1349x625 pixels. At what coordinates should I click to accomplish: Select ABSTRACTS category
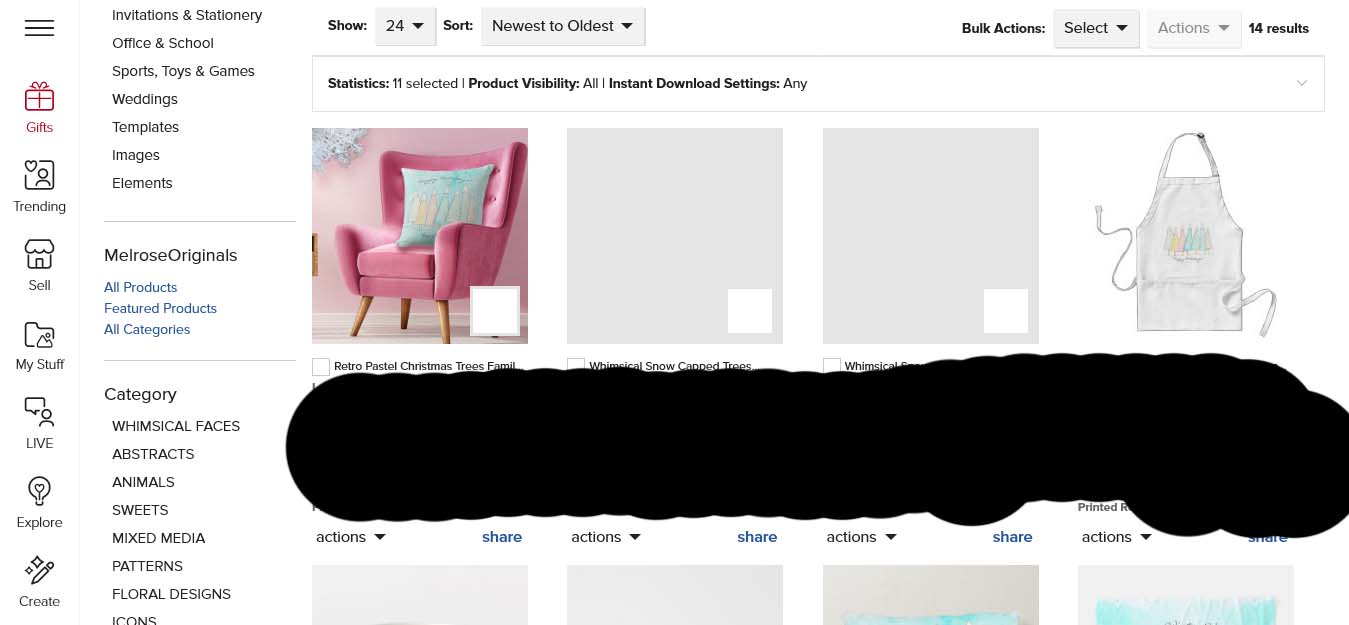153,454
